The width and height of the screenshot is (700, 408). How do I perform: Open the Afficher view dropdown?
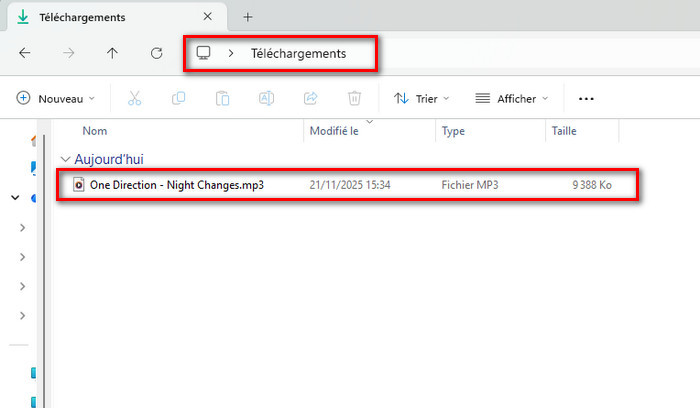(512, 98)
